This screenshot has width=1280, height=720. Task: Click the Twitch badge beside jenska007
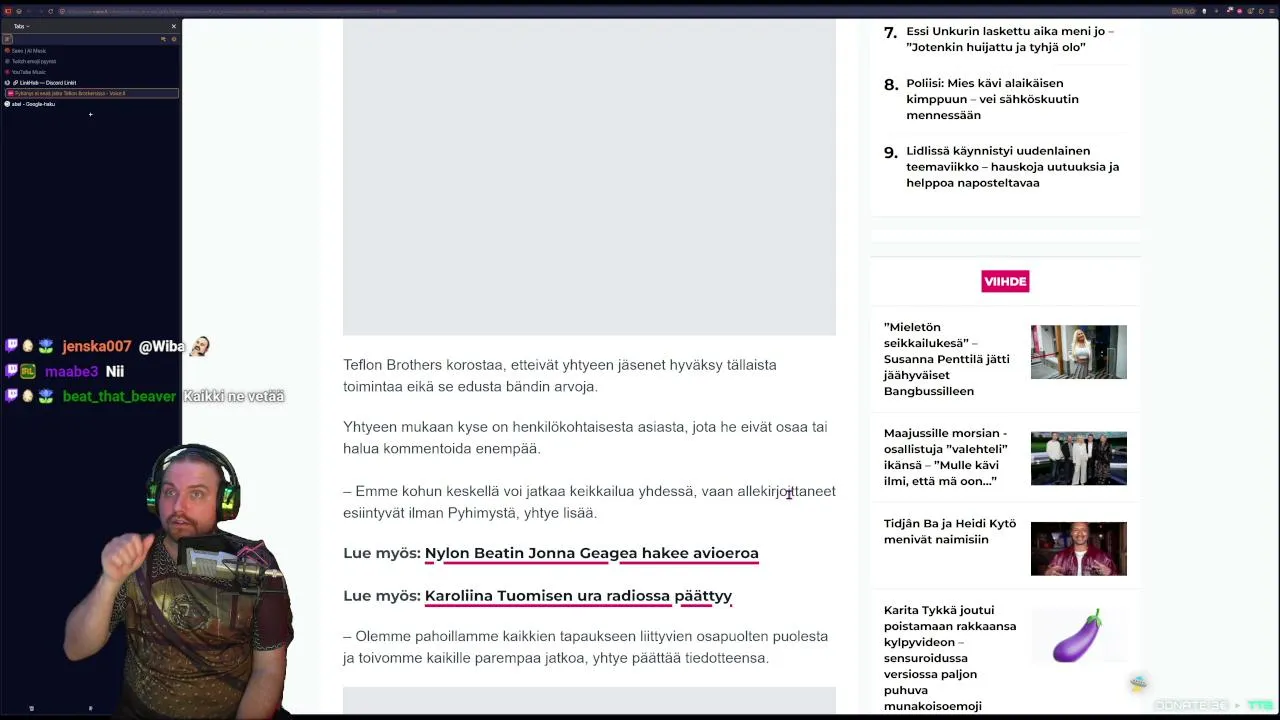(12, 346)
